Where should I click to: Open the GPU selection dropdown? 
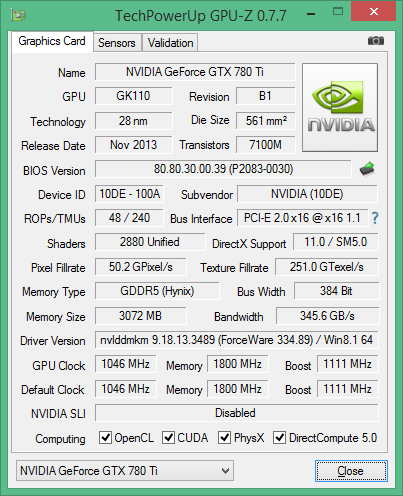pyautogui.click(x=125, y=470)
